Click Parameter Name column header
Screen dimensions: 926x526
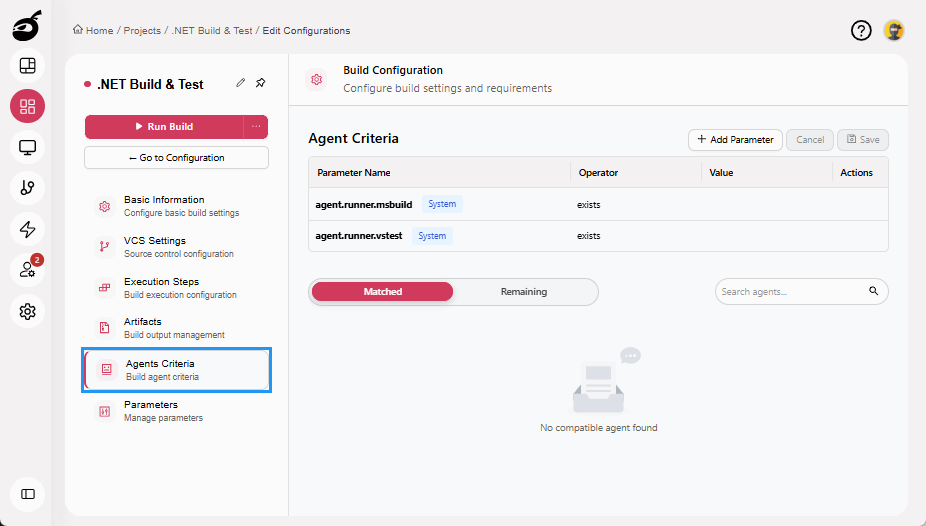click(354, 172)
